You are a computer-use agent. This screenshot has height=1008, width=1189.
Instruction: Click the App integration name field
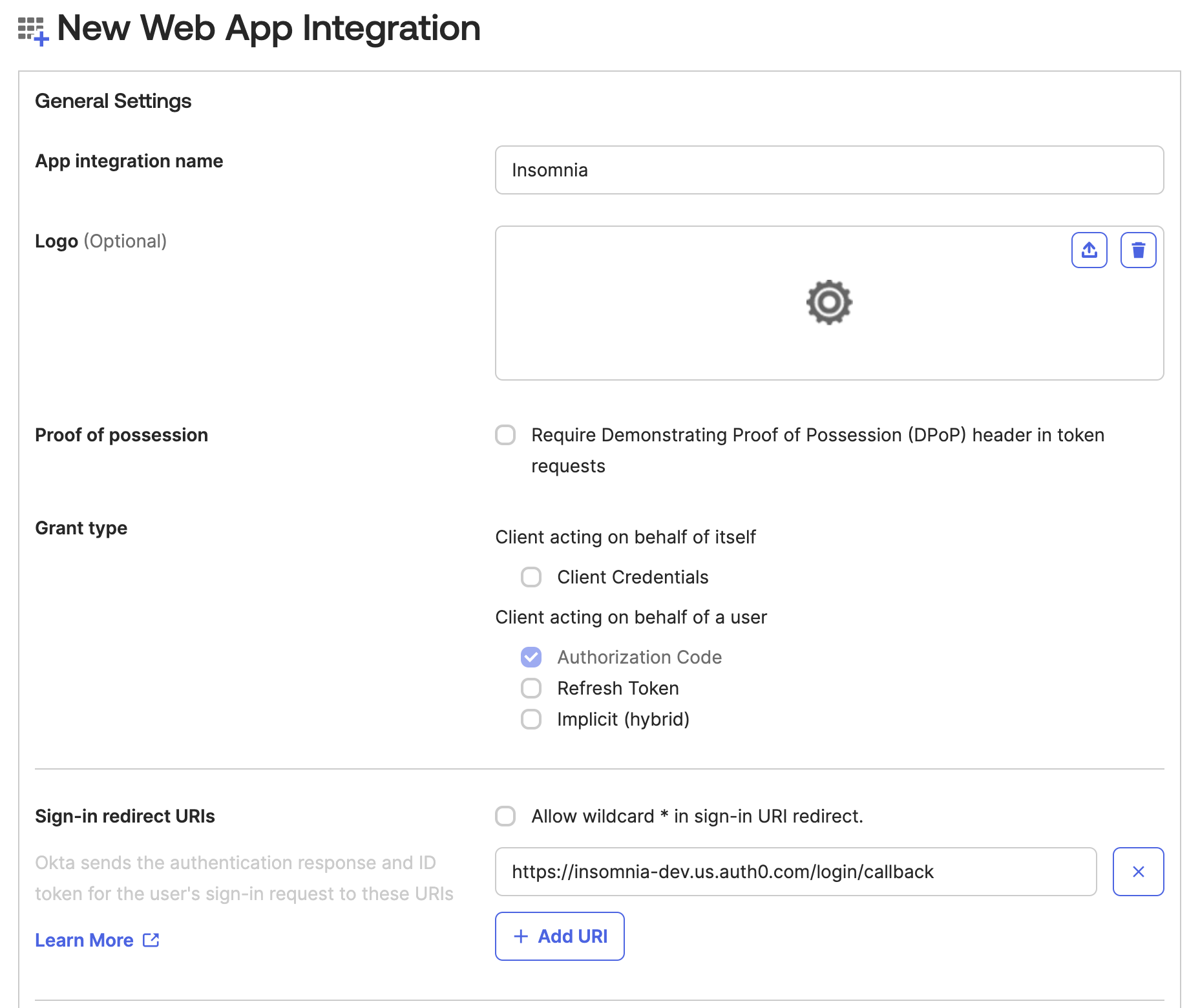[829, 170]
